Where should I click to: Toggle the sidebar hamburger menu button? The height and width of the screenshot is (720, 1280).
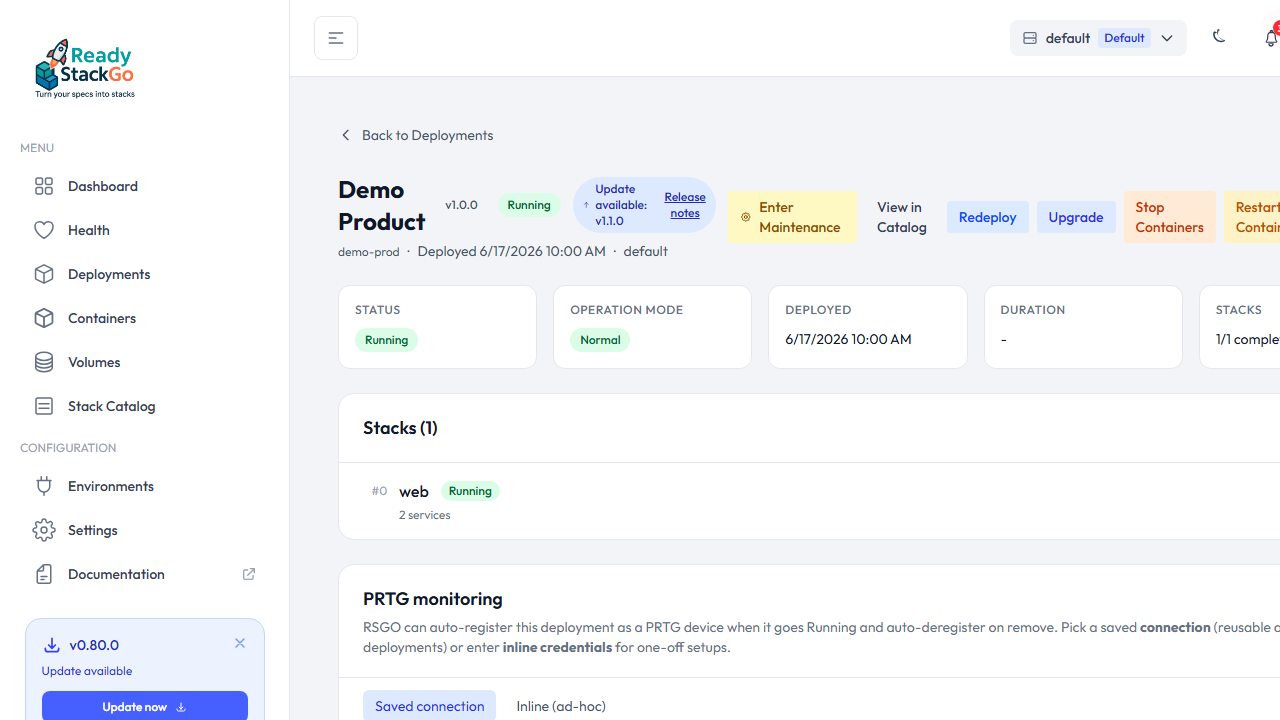[336, 38]
